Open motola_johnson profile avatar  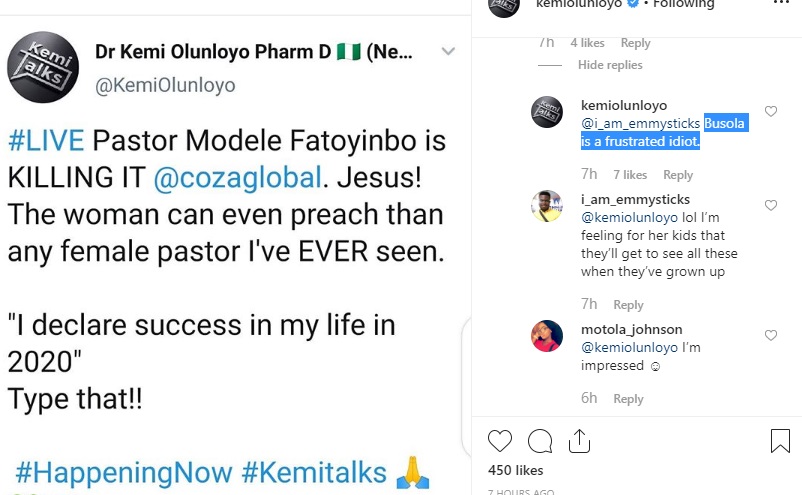point(546,335)
